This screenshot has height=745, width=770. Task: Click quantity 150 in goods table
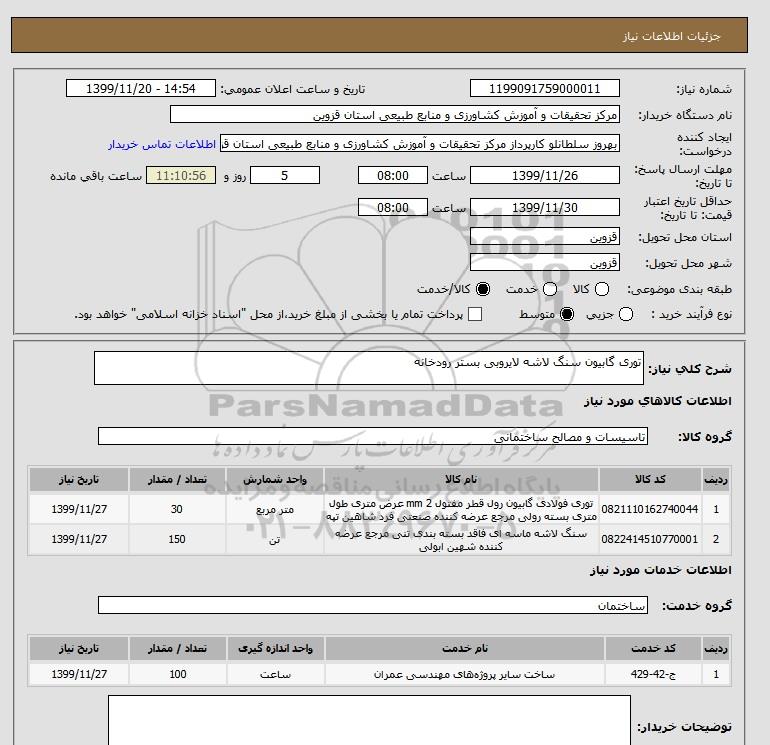tap(177, 539)
